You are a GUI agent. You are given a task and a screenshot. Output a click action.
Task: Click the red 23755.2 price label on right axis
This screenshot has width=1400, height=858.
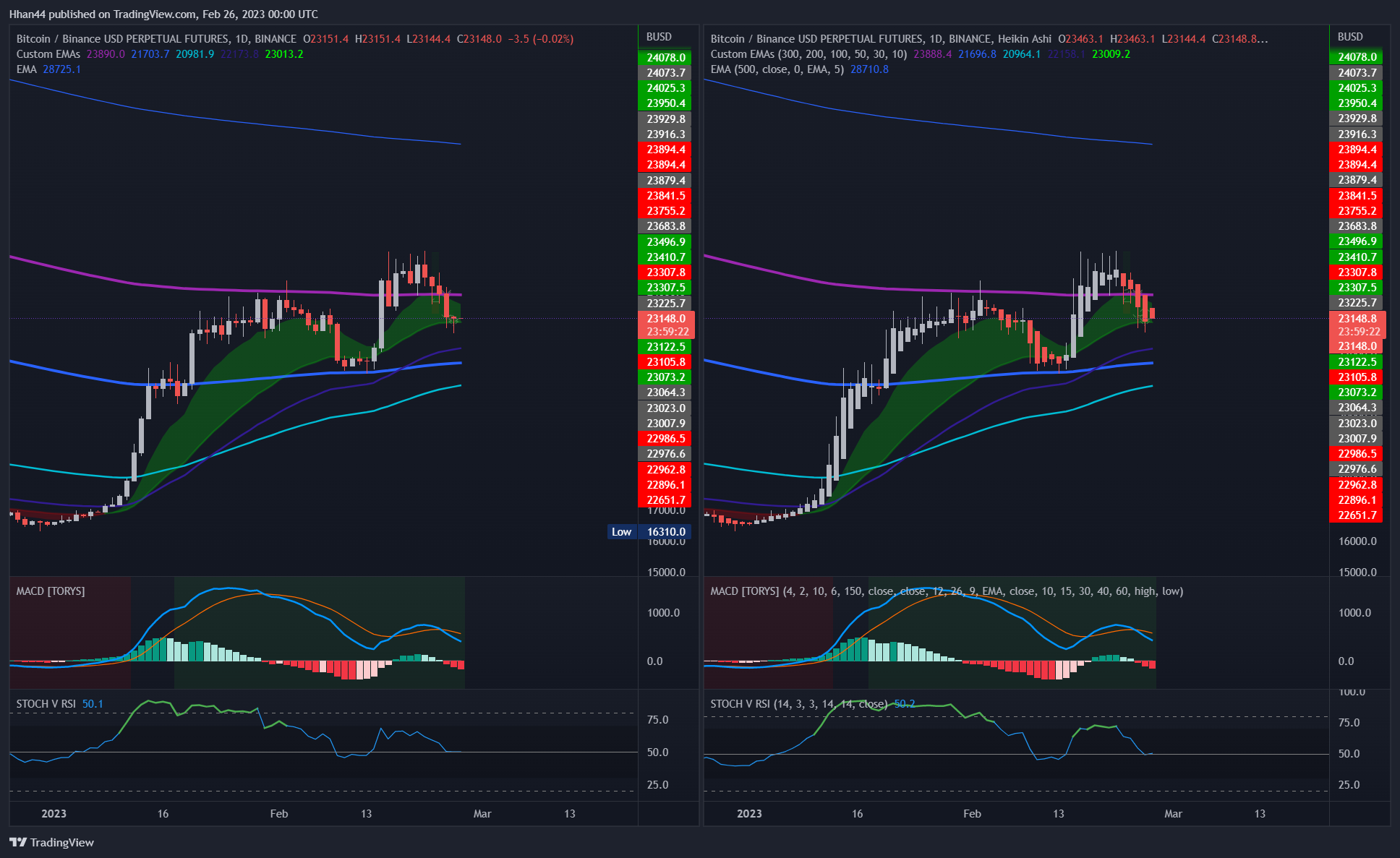1357,211
